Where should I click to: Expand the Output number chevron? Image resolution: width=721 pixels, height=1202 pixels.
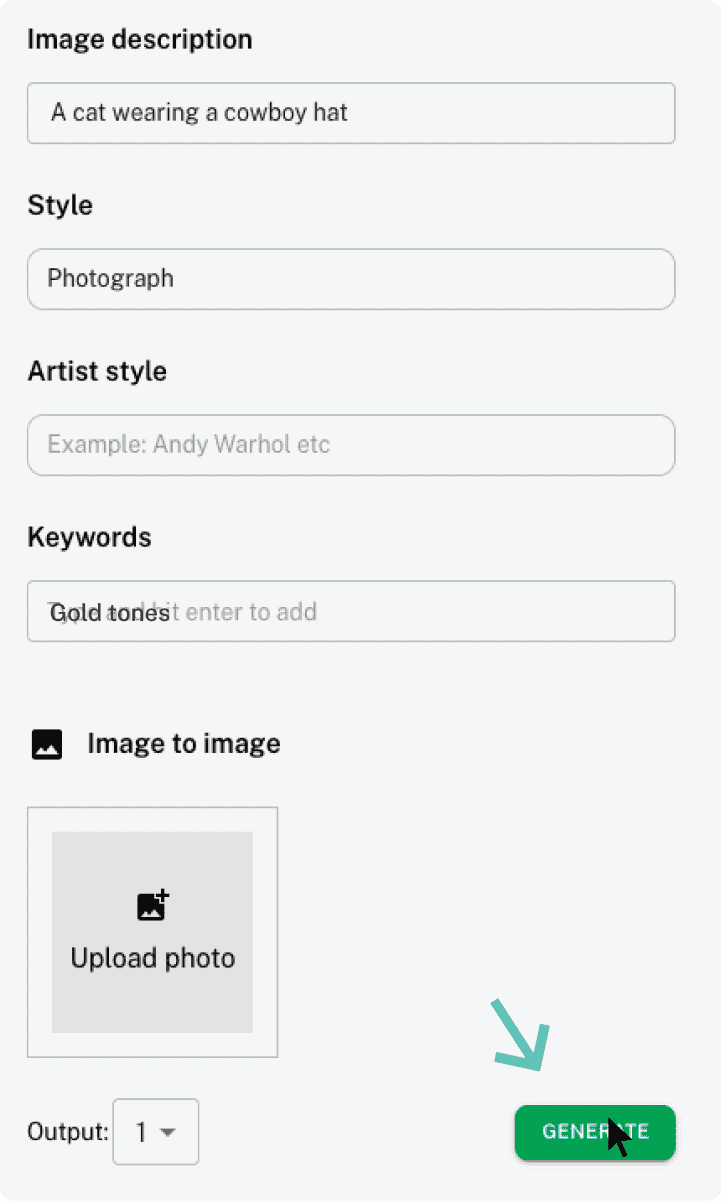[170, 1132]
